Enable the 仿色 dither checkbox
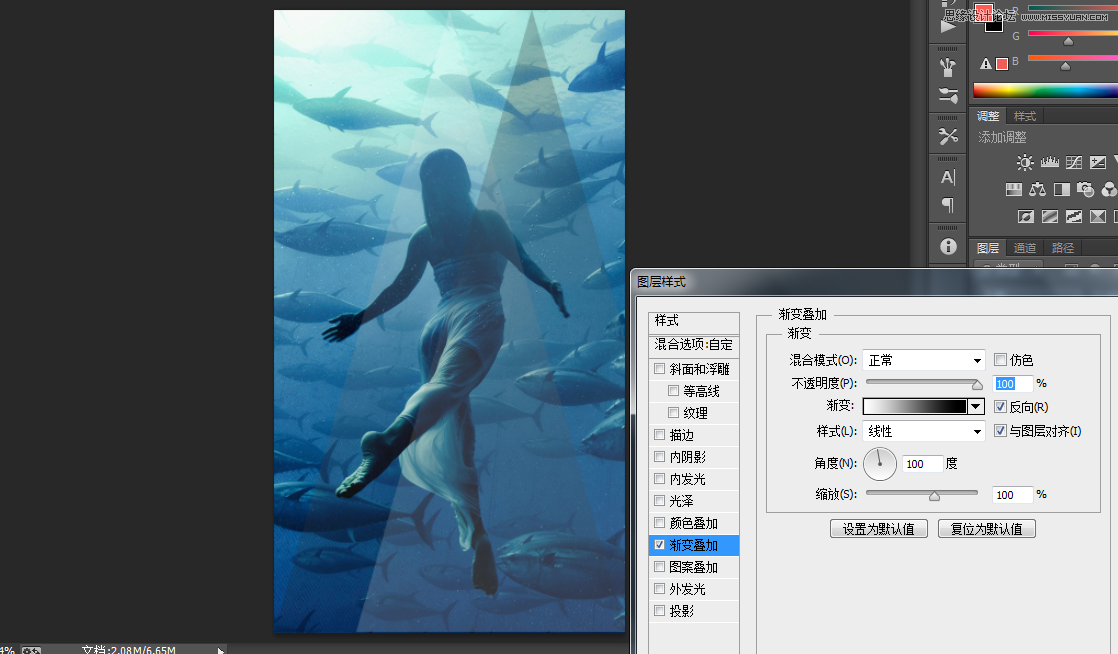The height and width of the screenshot is (654, 1118). click(1000, 360)
